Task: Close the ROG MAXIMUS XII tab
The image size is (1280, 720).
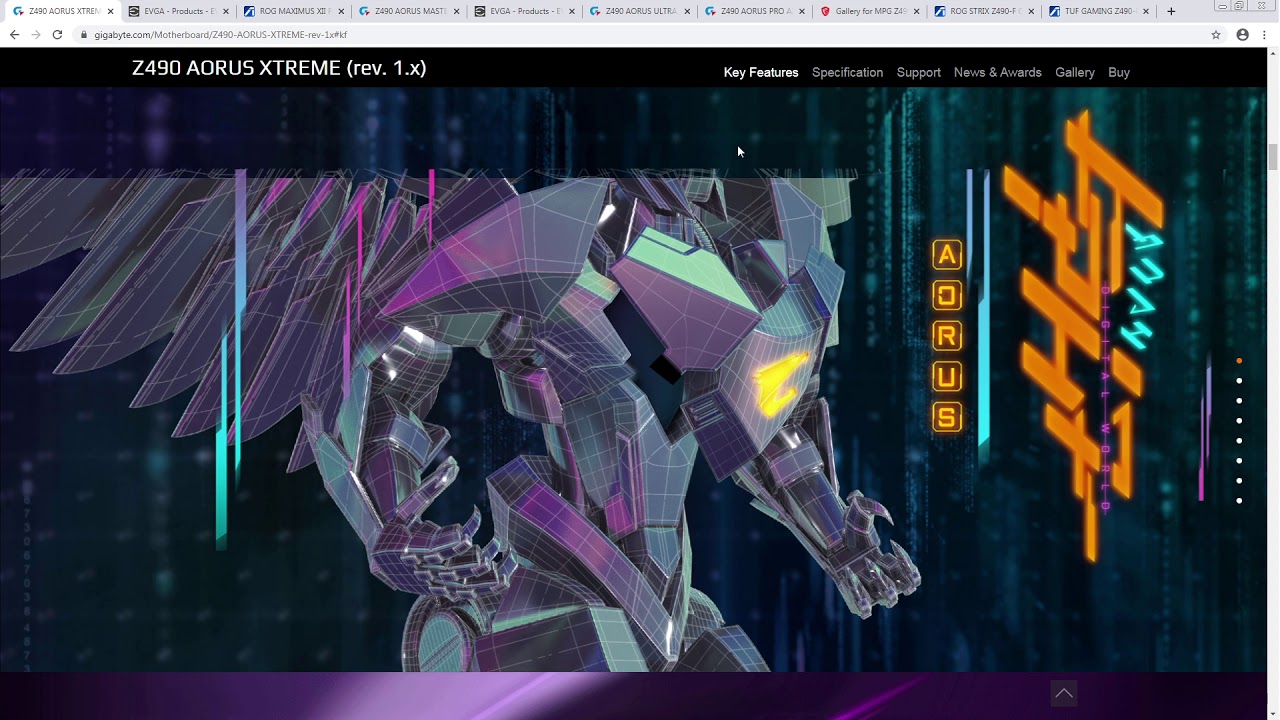Action: coord(341,11)
